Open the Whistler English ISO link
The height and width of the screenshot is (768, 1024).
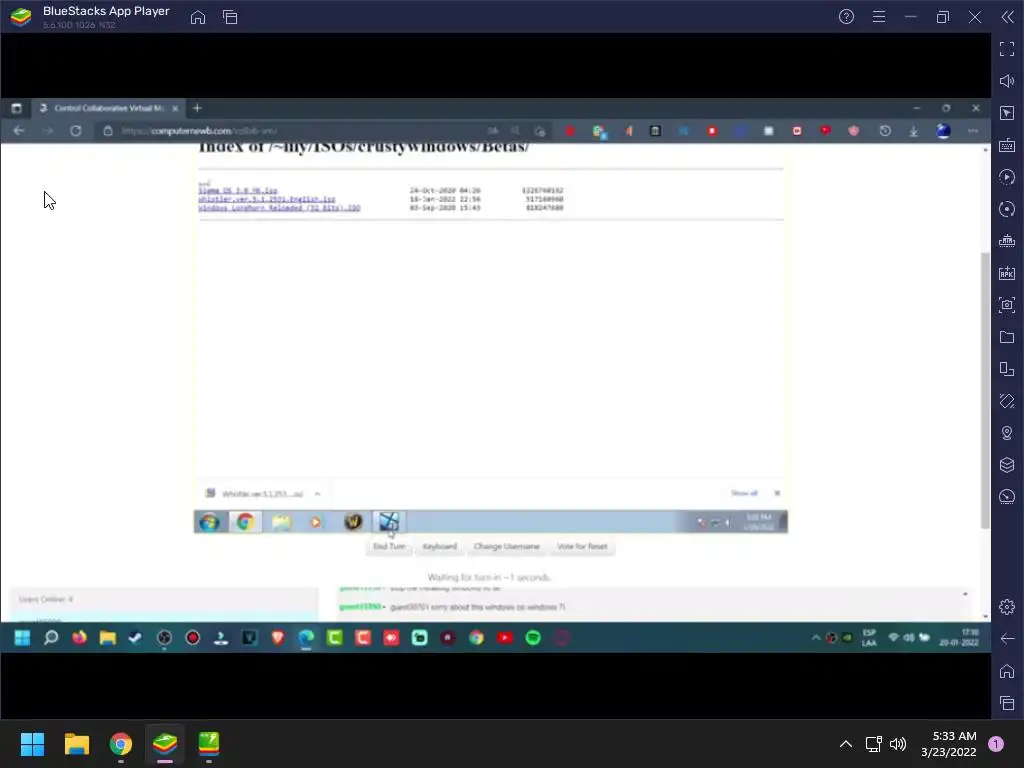tap(267, 199)
